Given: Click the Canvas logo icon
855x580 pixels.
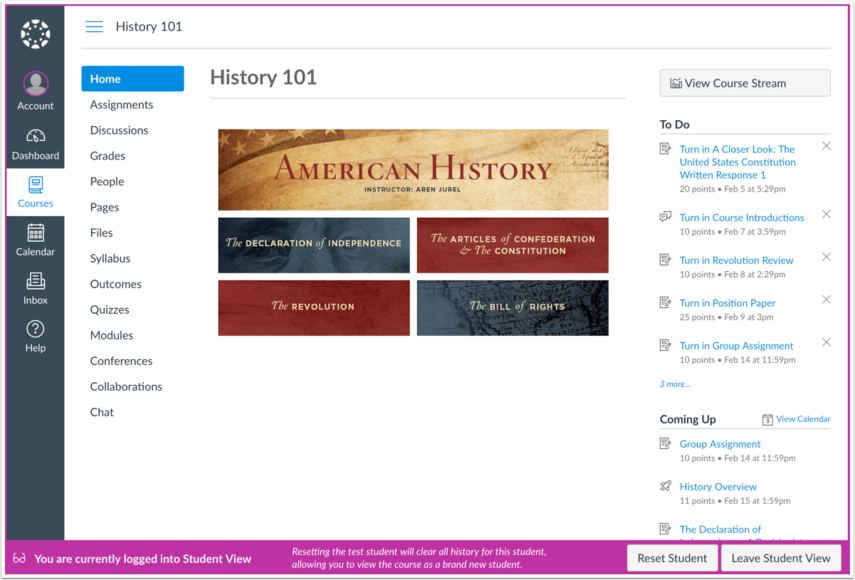Looking at the screenshot, I should [35, 34].
